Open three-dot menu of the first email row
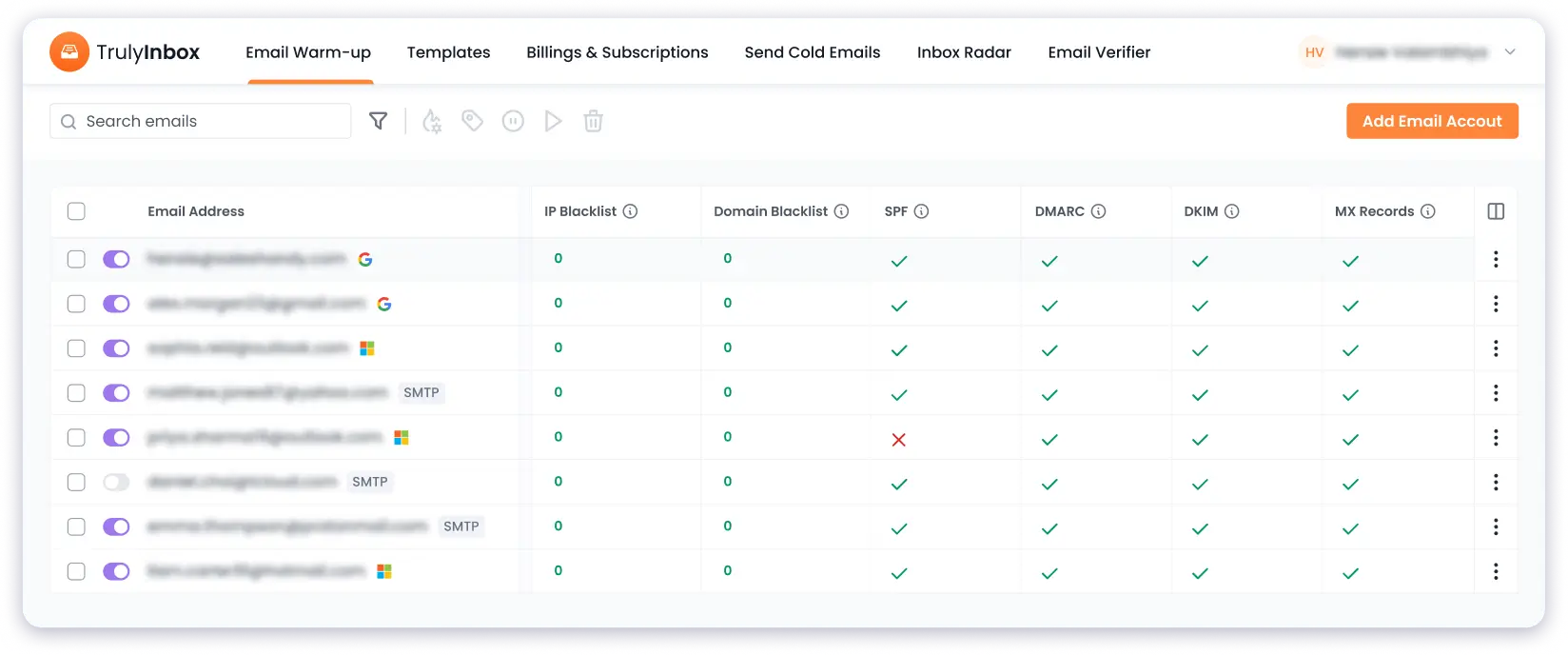Image resolution: width=1568 pixels, height=655 pixels. click(x=1496, y=259)
